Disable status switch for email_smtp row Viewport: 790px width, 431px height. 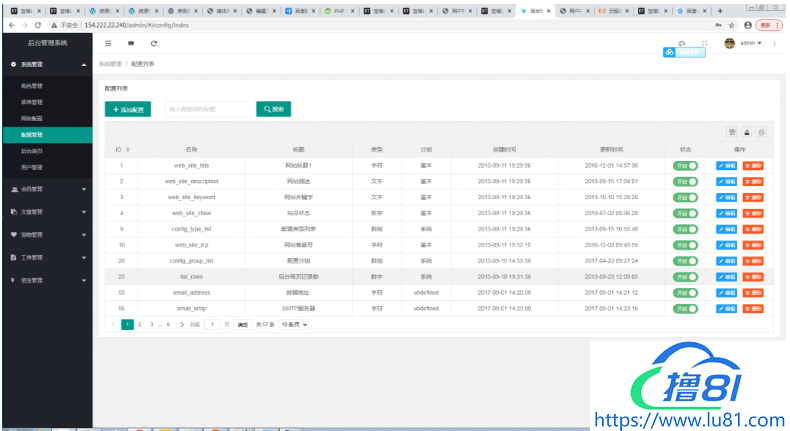click(x=685, y=308)
